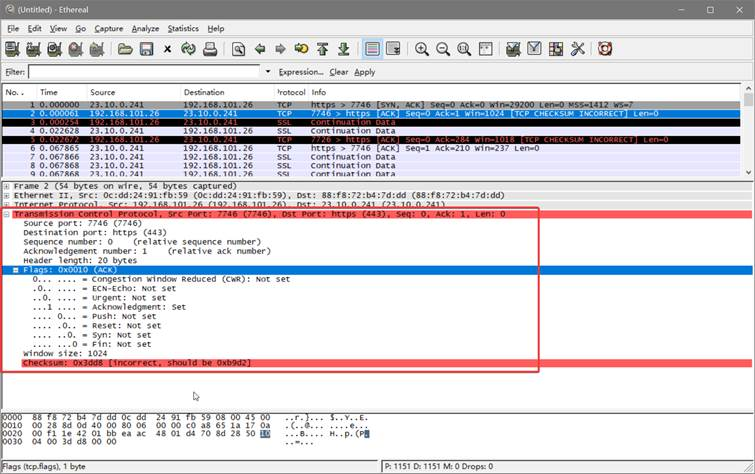Select packet 4 SSL Continuation Data row
The width and height of the screenshot is (755, 474).
(x=371, y=131)
